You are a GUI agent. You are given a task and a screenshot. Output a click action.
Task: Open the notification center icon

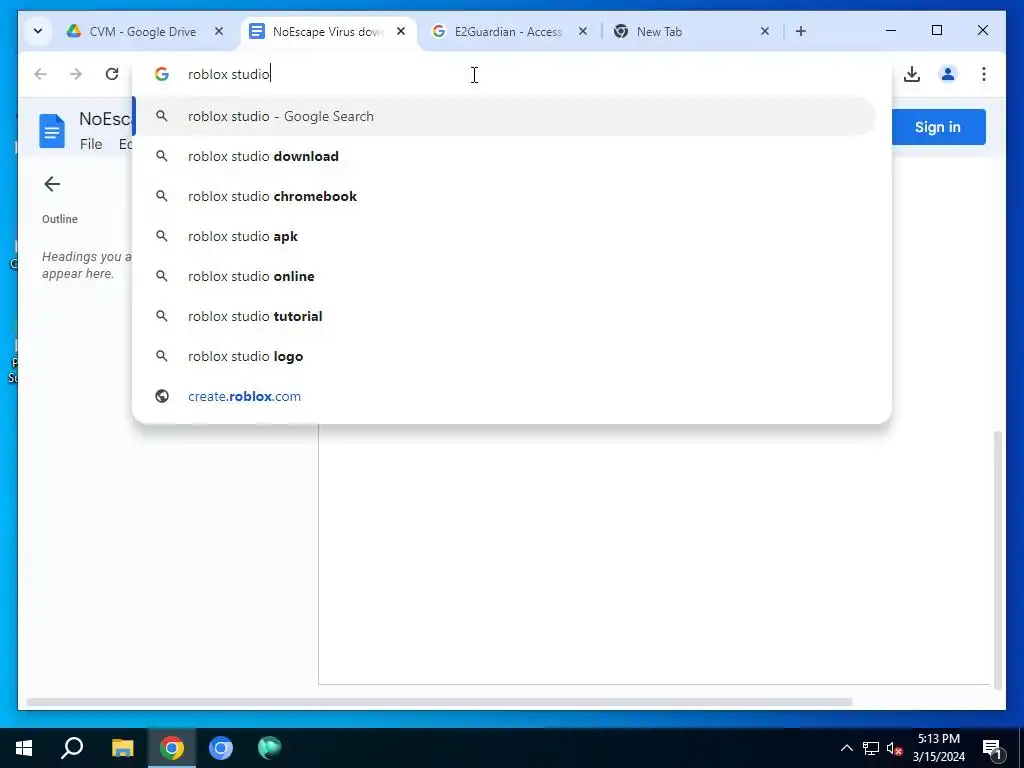click(993, 748)
